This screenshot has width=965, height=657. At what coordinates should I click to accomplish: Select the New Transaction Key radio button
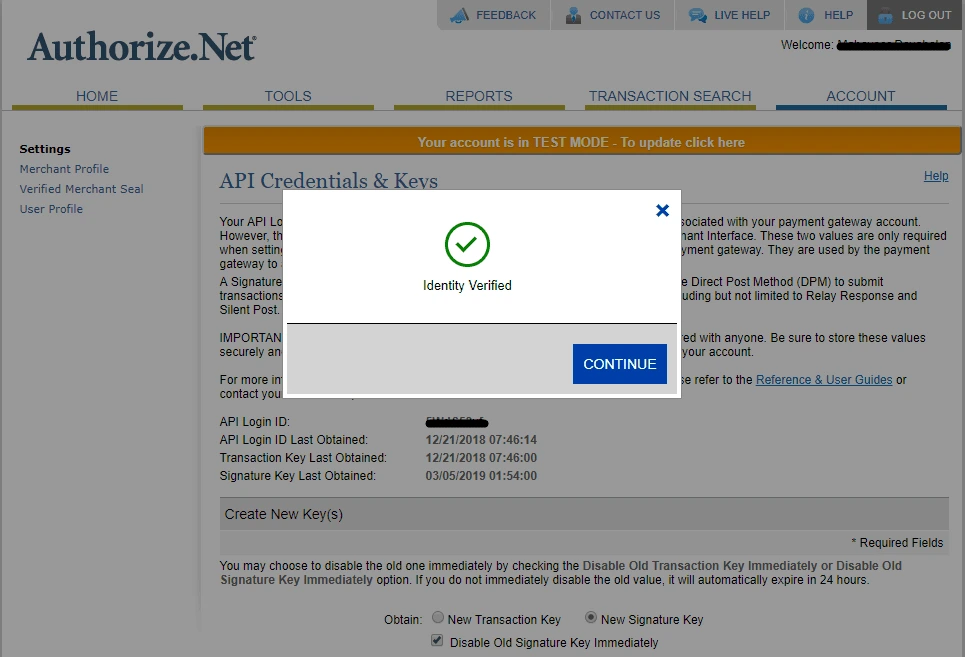438,617
